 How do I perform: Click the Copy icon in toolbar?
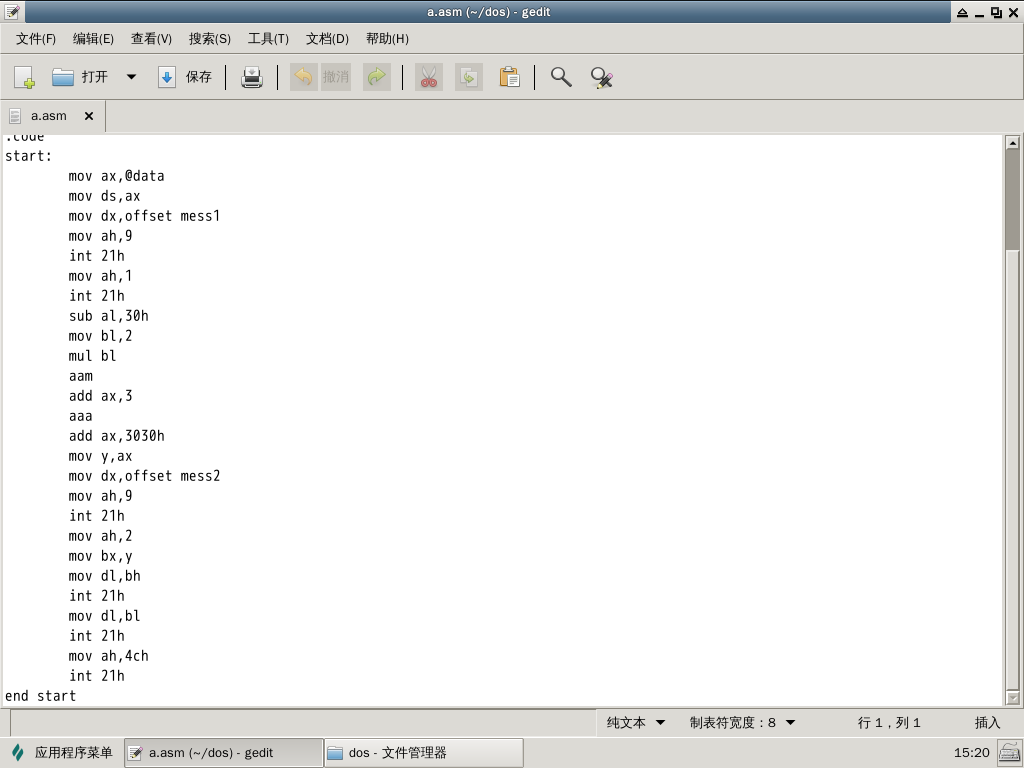coord(469,77)
